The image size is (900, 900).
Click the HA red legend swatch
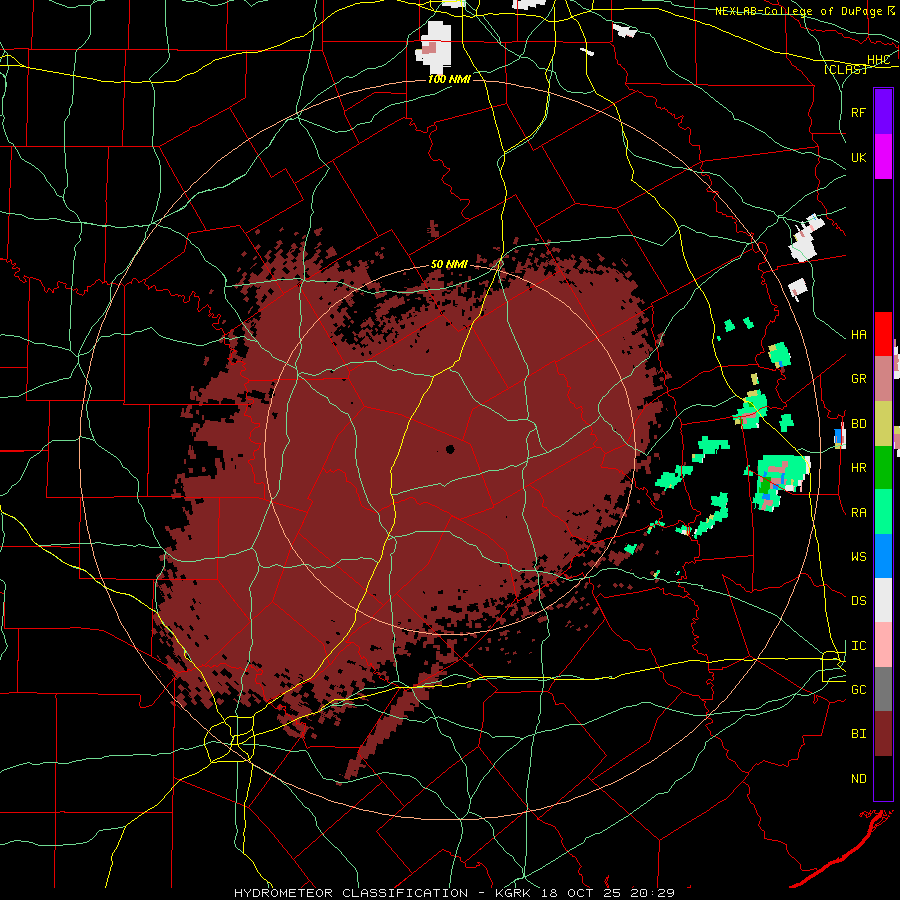coord(883,334)
